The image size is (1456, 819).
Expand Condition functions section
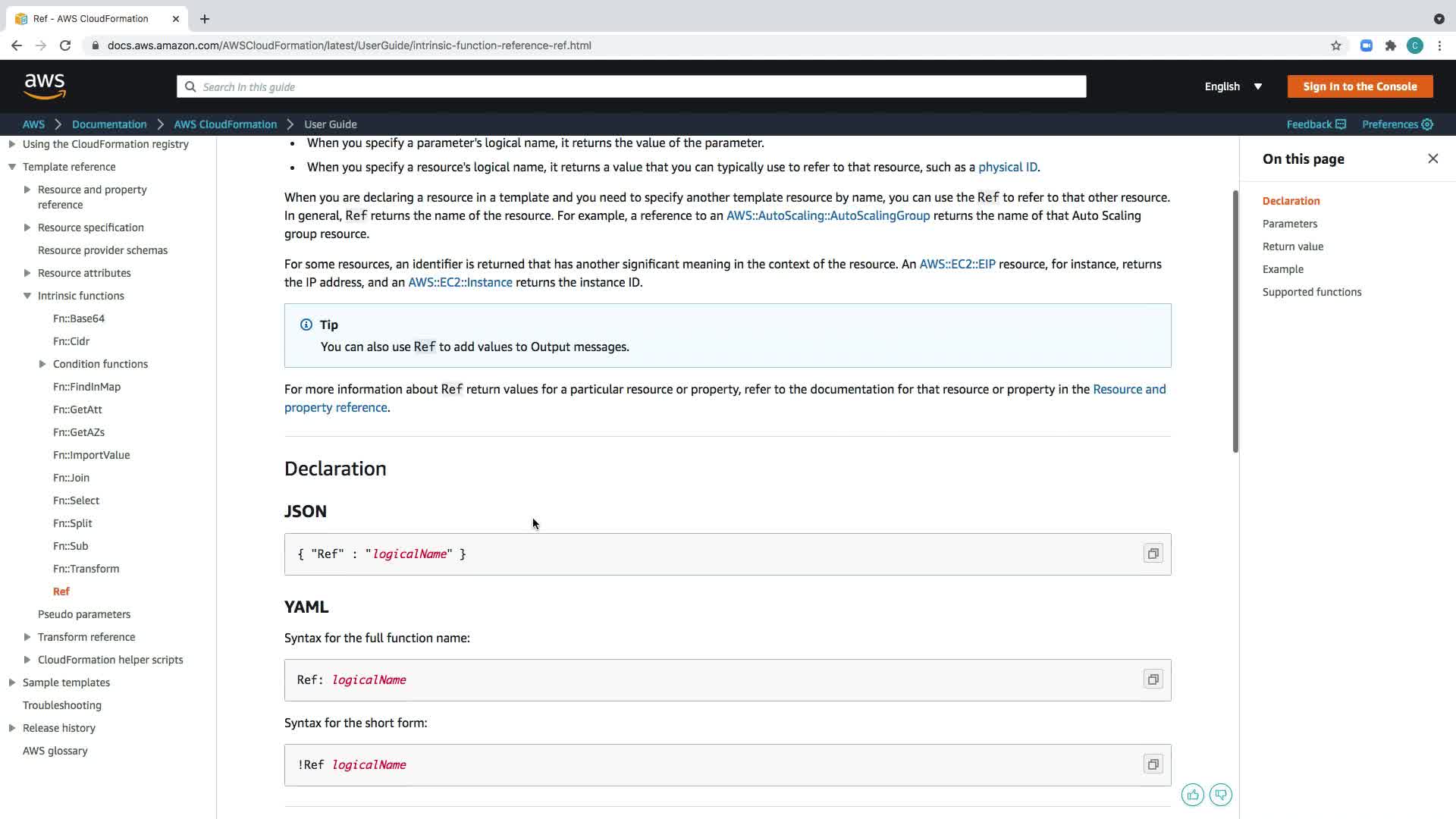coord(42,364)
